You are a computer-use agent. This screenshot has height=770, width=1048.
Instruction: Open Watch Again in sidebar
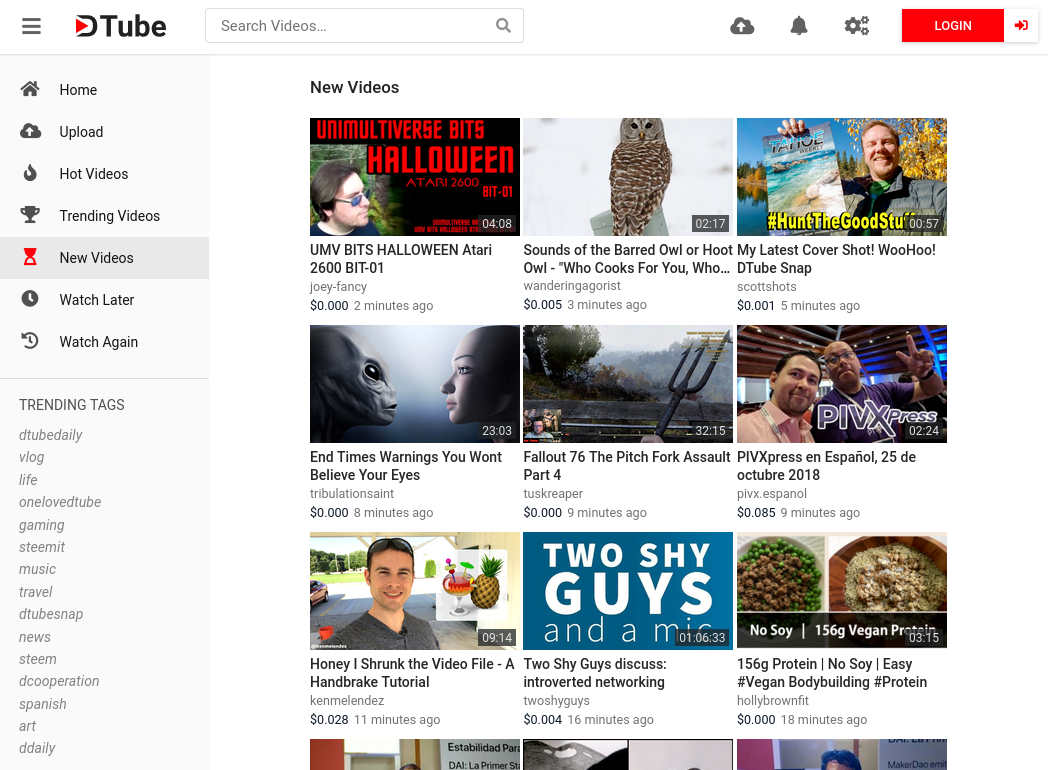click(104, 342)
